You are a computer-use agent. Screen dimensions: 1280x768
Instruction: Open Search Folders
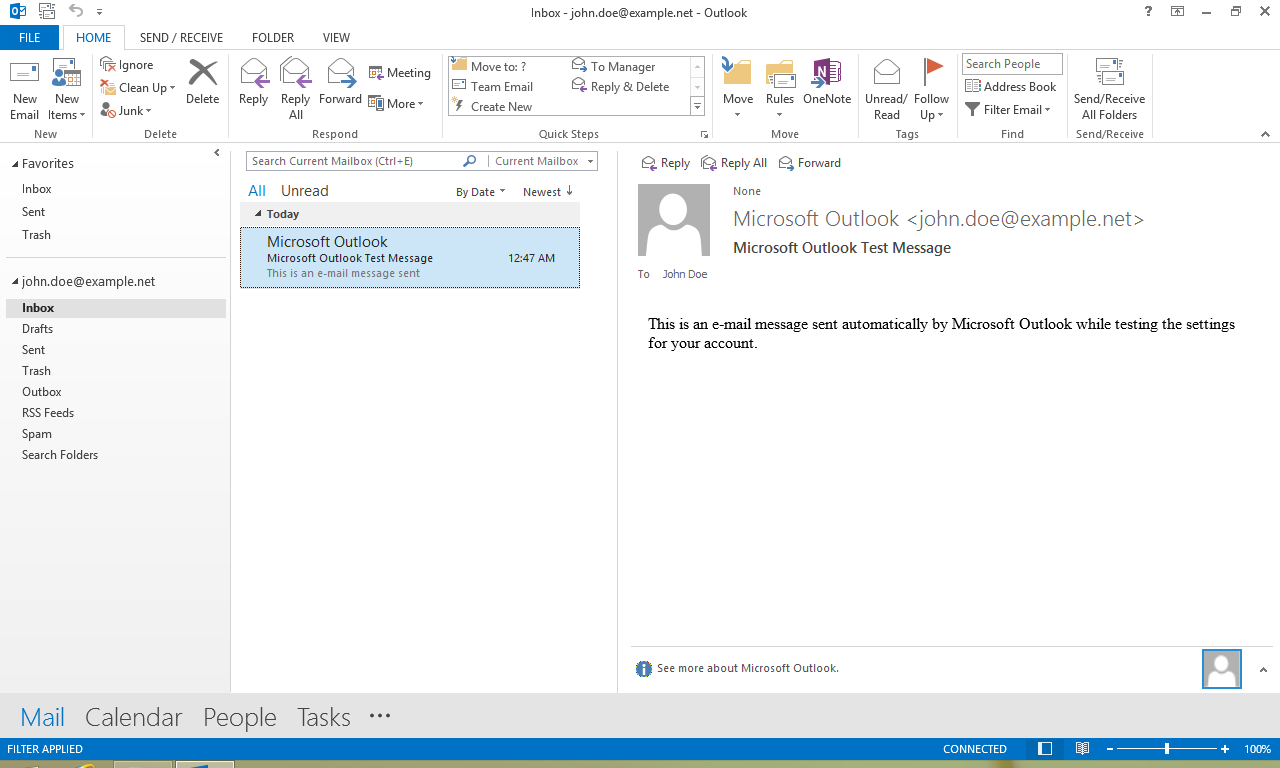[60, 455]
